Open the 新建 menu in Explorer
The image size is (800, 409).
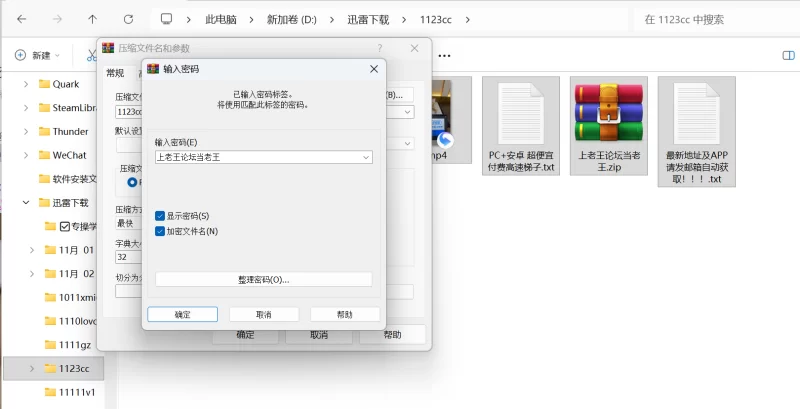click(x=37, y=55)
